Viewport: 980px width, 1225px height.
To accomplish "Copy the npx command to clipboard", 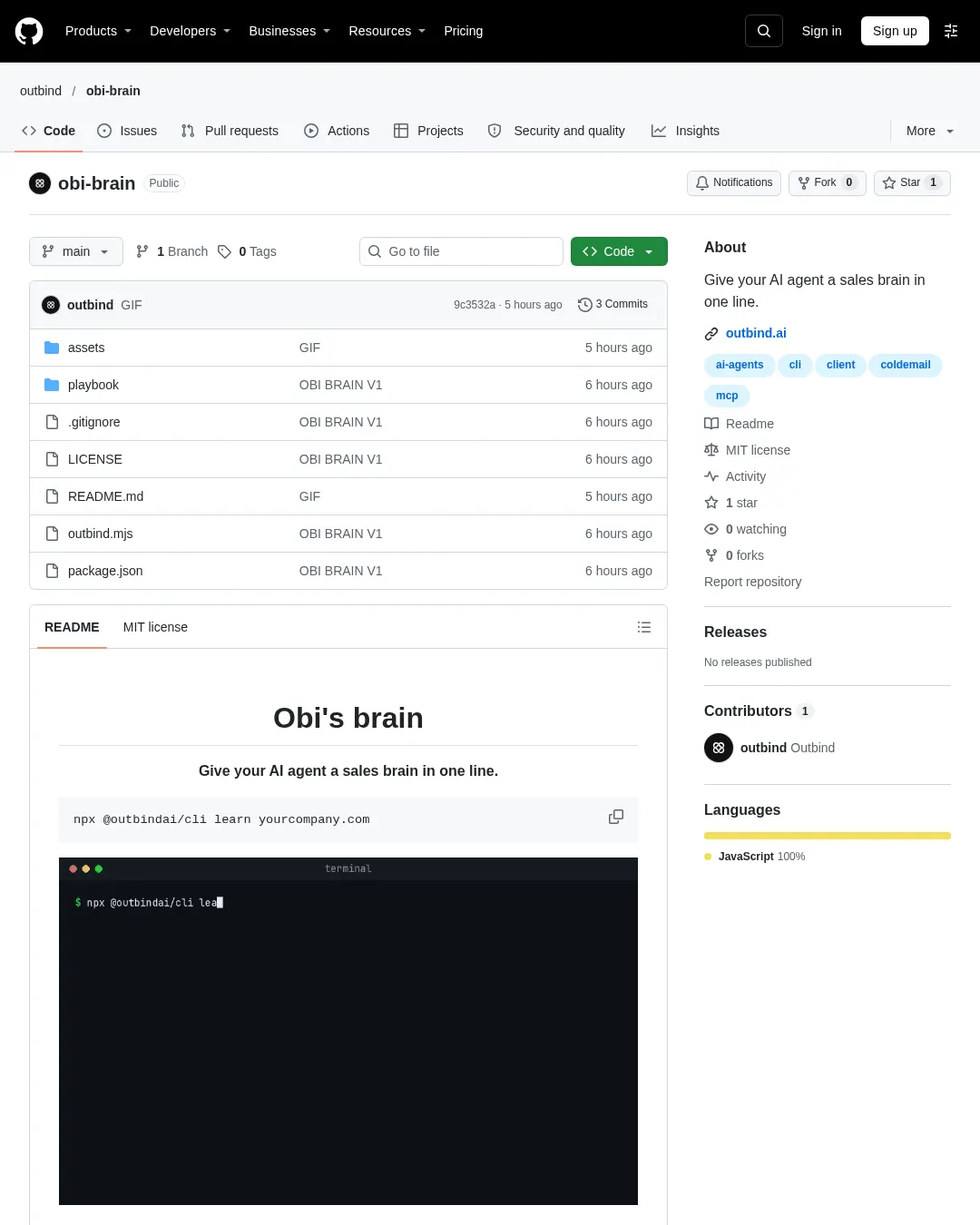I will coord(616,817).
